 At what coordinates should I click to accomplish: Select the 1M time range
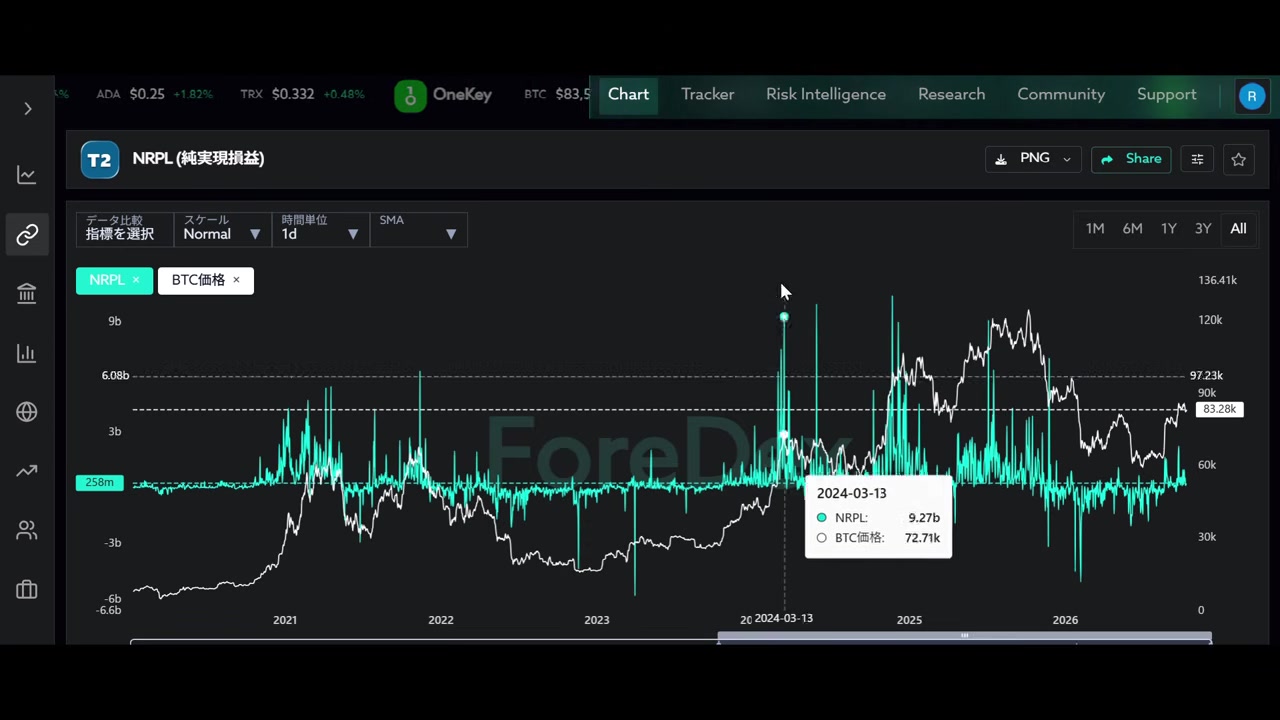click(x=1095, y=229)
